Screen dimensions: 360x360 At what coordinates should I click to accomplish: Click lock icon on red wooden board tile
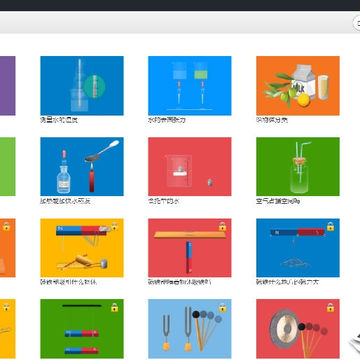222,226
